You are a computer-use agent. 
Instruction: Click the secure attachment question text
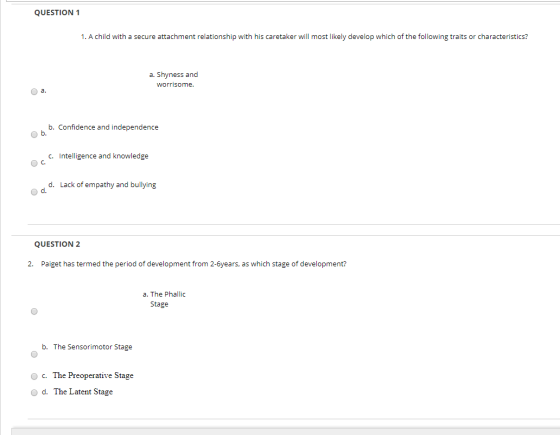(x=305, y=36)
